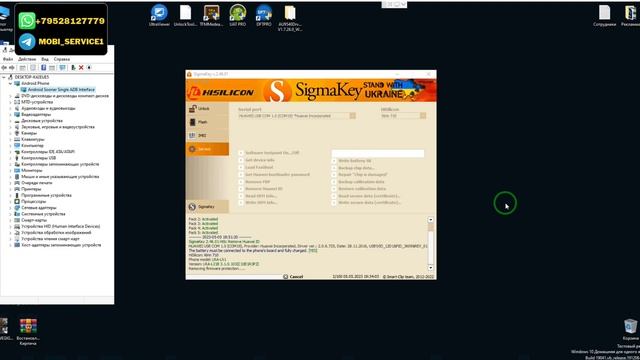Select the IMEI section in SigmaKey sidebar
This screenshot has height=360, width=640.
click(207, 136)
